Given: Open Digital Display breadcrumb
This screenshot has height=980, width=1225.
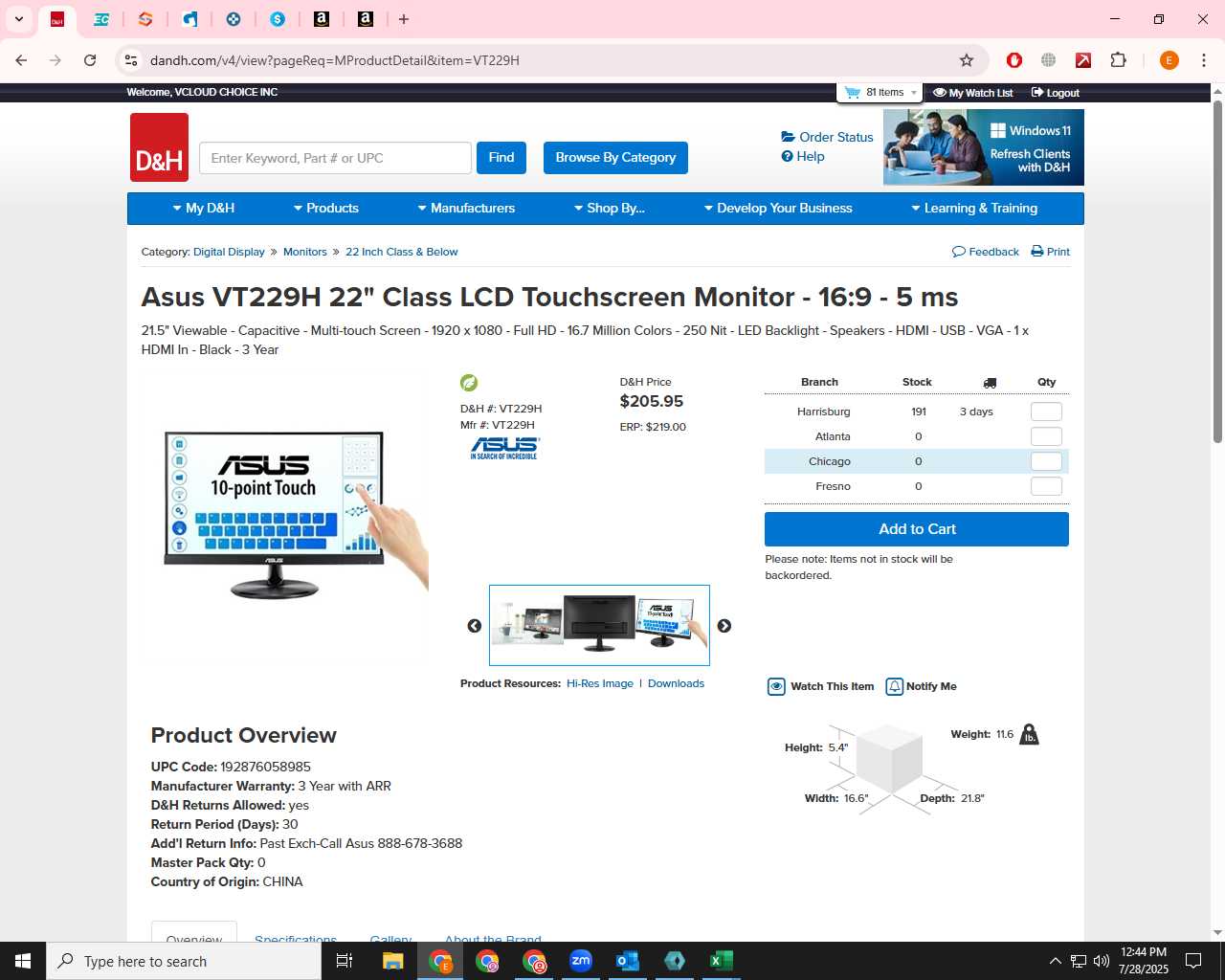Looking at the screenshot, I should click(229, 252).
